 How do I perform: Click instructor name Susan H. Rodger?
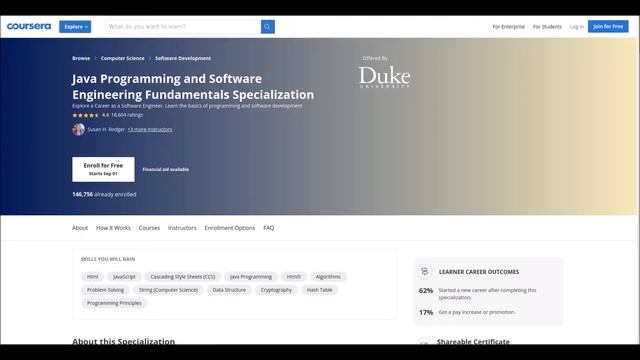pyautogui.click(x=106, y=129)
